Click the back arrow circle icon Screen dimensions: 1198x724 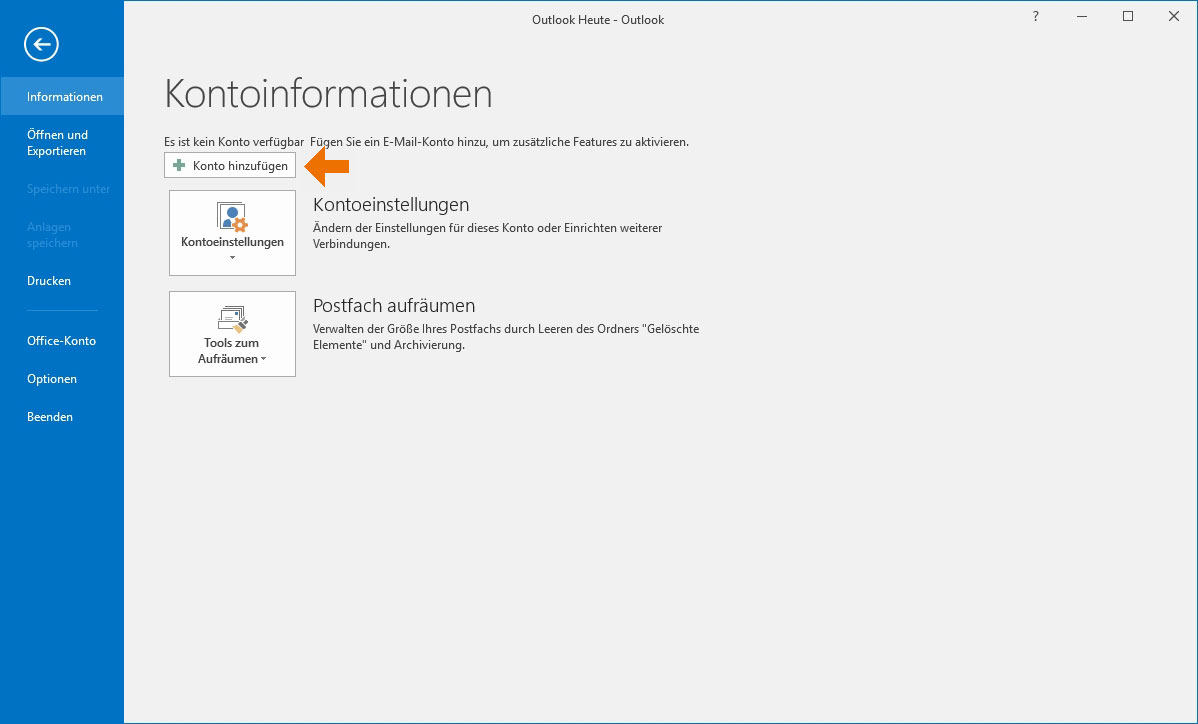tap(41, 44)
